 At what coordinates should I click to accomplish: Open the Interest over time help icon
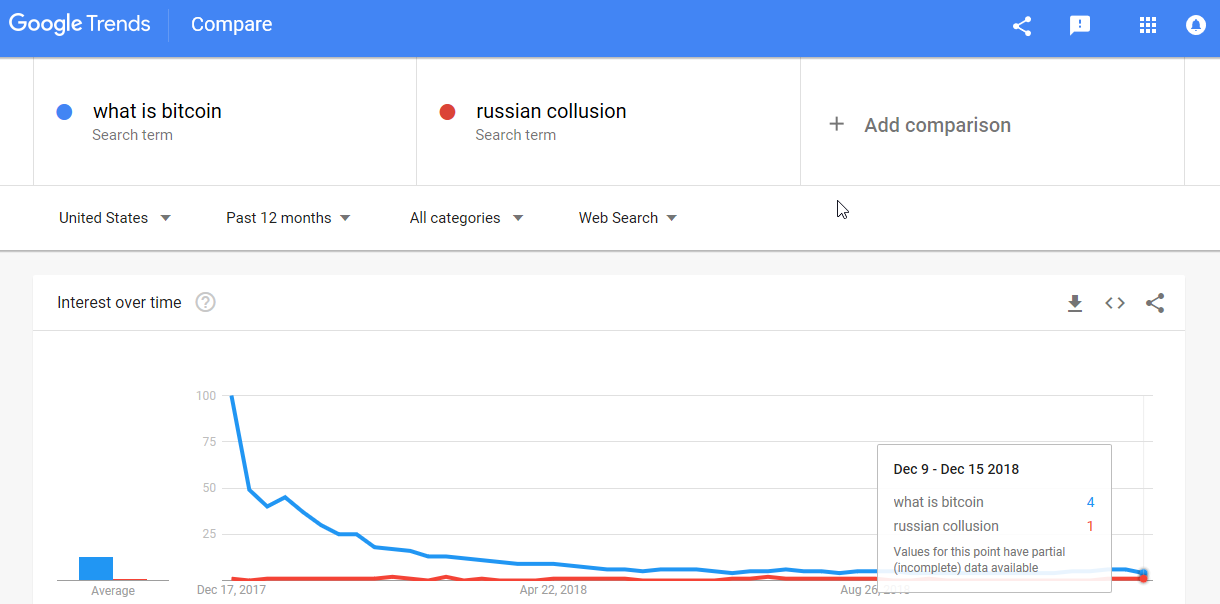tap(205, 302)
